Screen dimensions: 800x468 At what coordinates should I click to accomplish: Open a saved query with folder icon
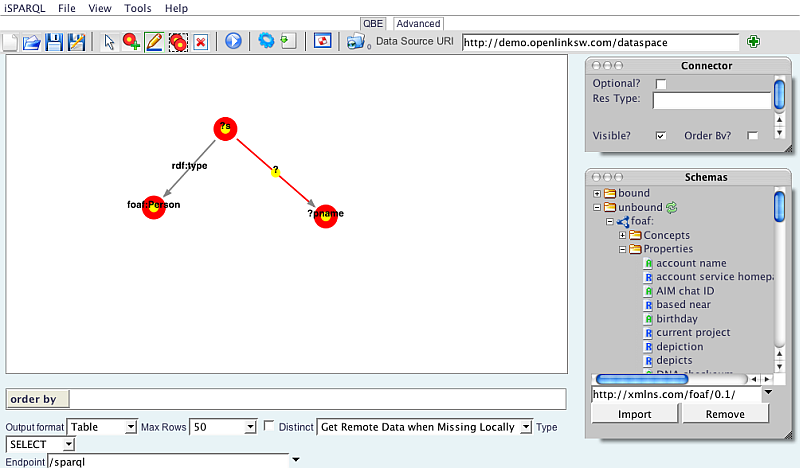coord(32,42)
